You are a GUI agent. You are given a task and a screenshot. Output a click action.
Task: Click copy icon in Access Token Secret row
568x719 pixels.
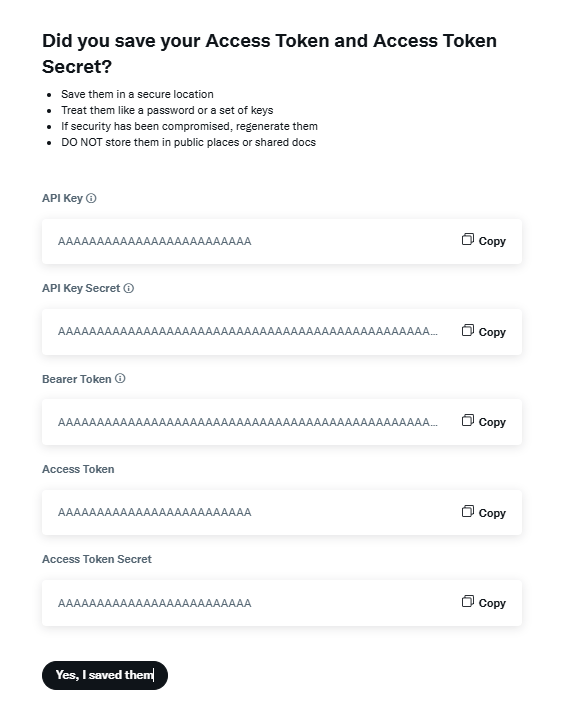click(468, 601)
